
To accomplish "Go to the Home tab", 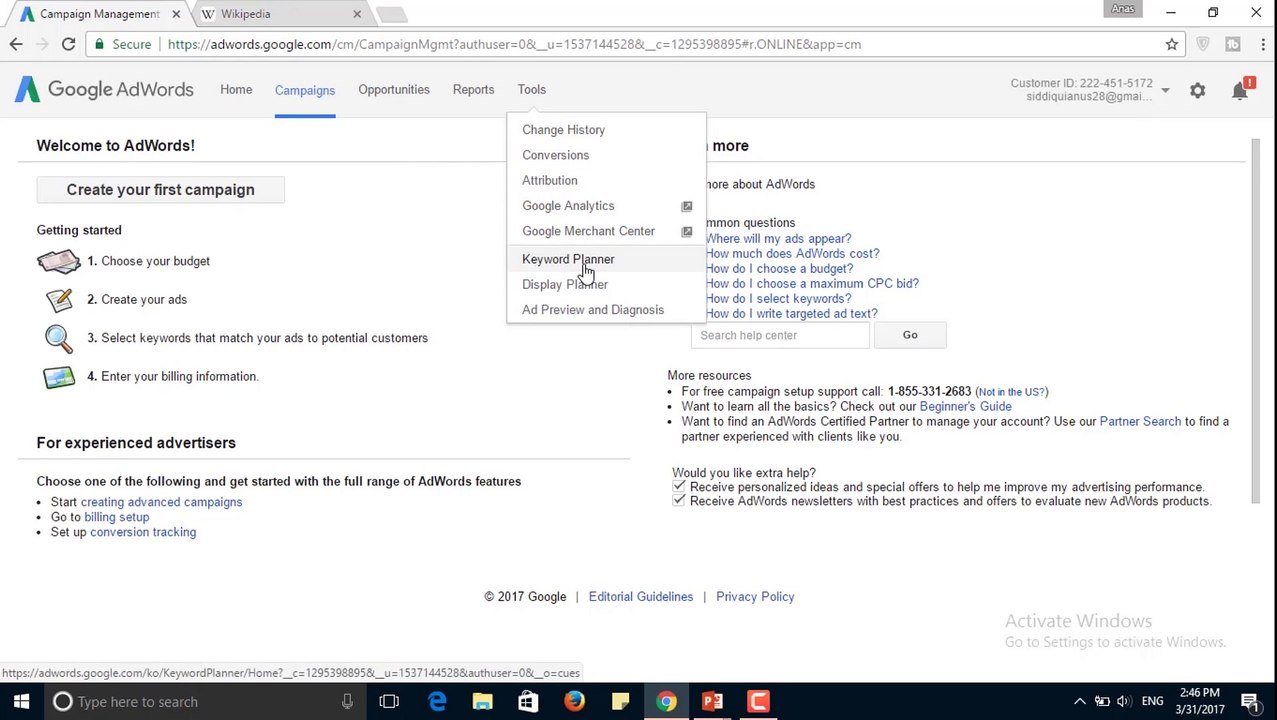I will [x=236, y=90].
